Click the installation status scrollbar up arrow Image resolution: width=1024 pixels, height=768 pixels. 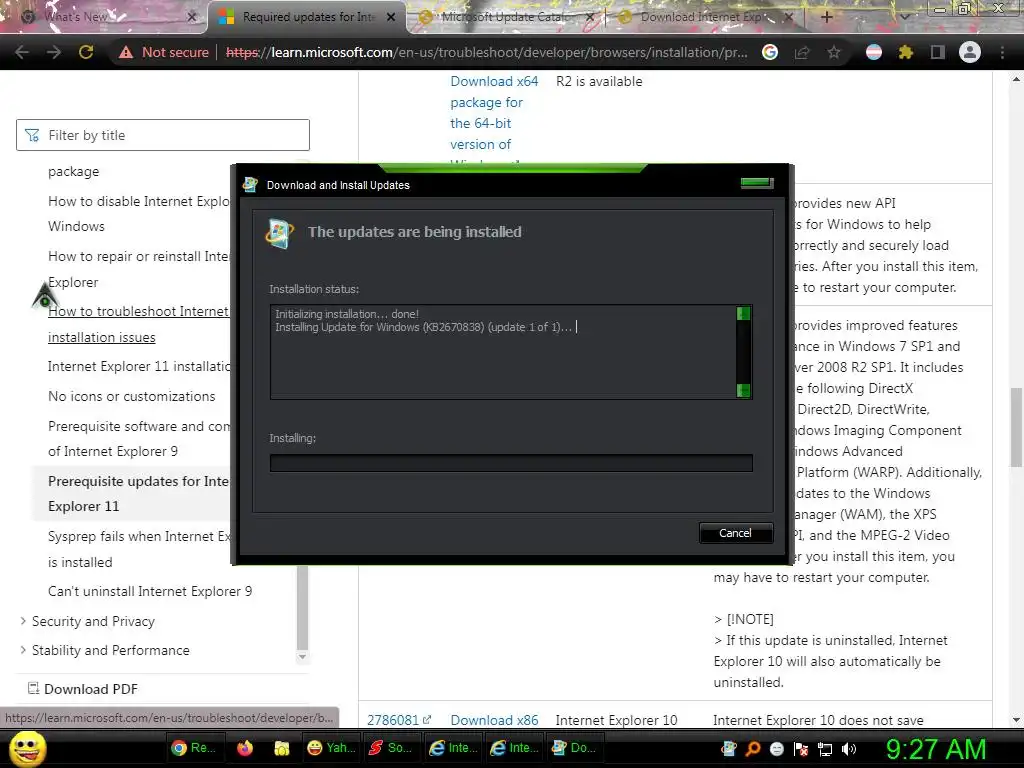[x=743, y=313]
